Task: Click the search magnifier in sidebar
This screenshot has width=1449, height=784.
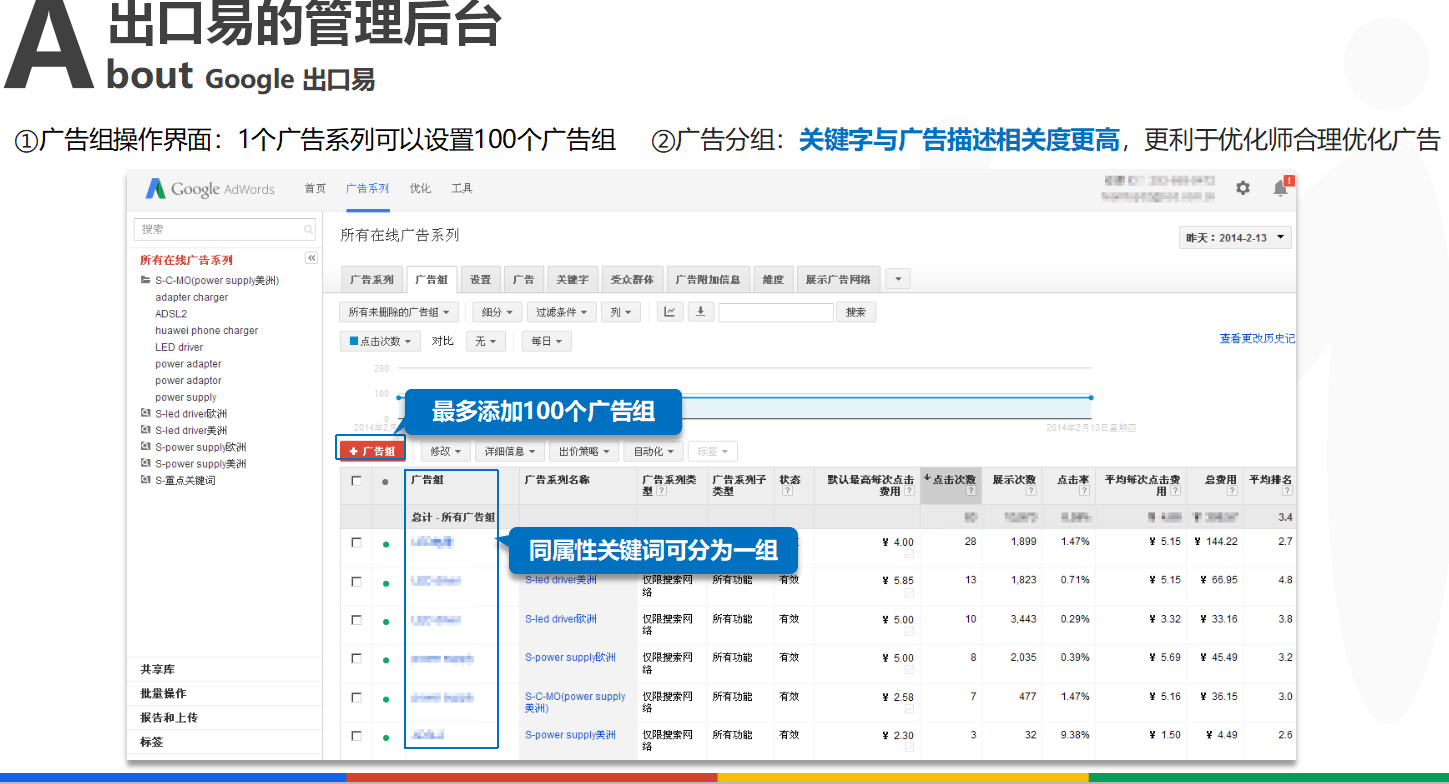Action: 308,230
